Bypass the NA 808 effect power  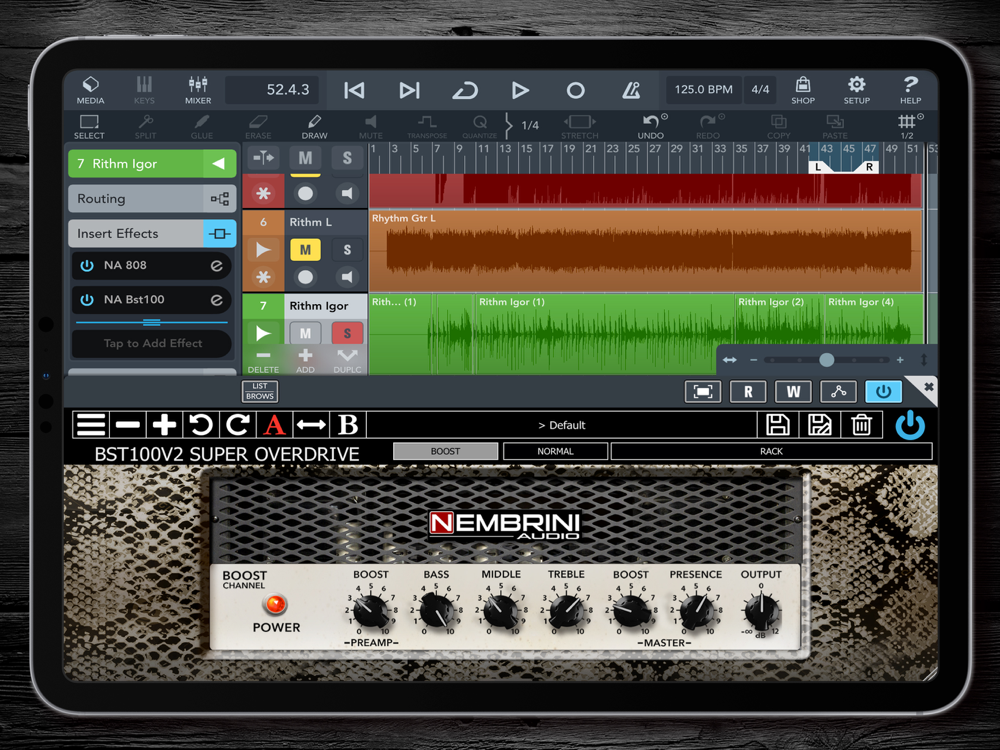pos(87,265)
